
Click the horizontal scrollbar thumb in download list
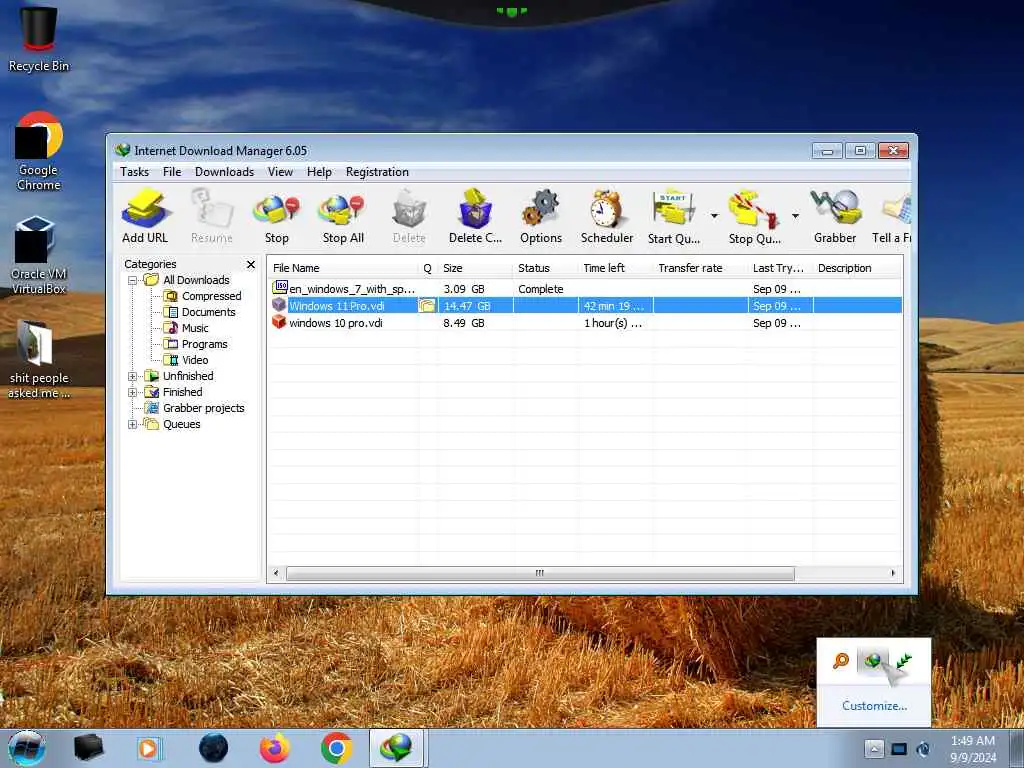[540, 573]
